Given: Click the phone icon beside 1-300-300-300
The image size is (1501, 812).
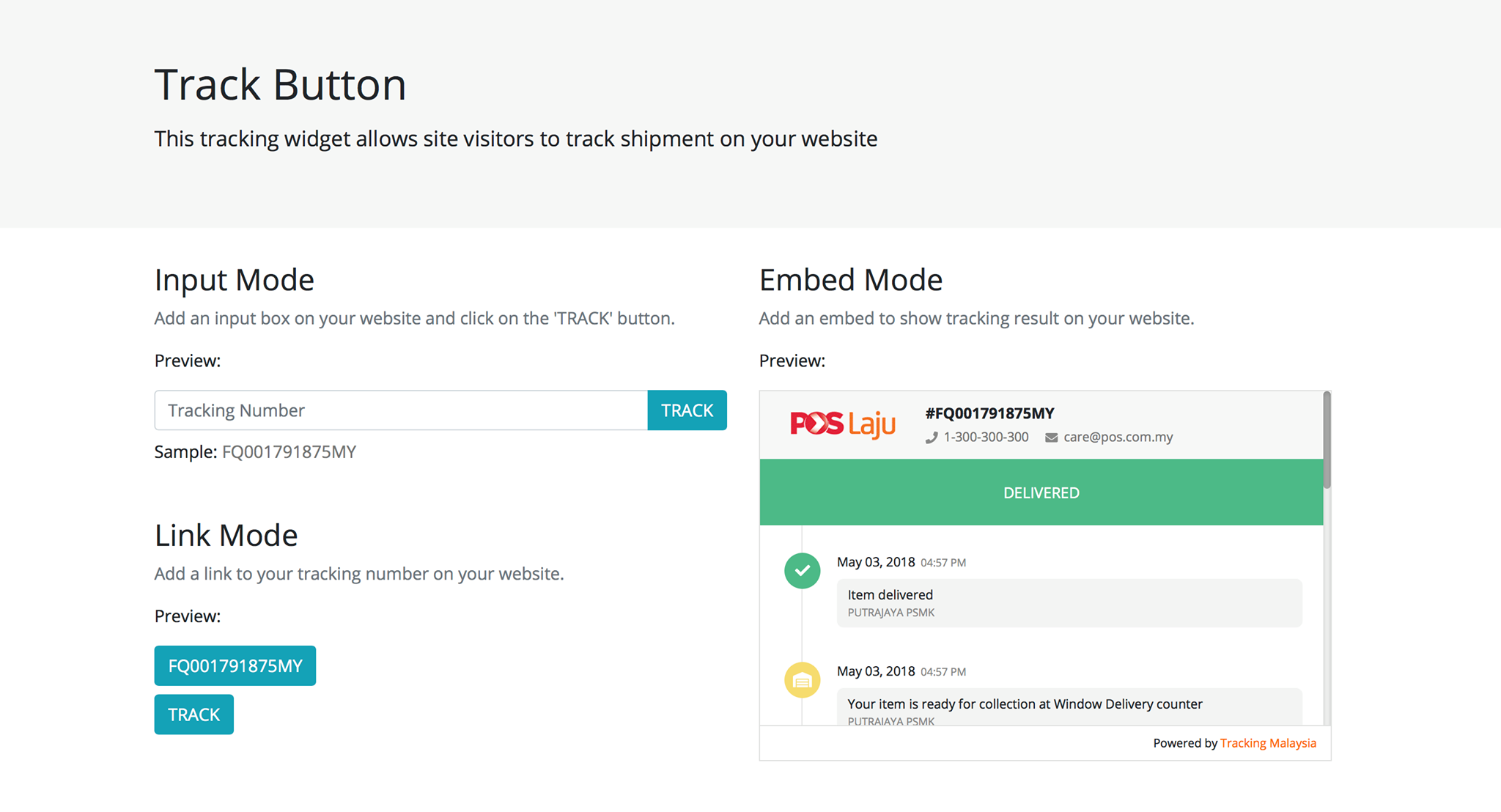Looking at the screenshot, I should 932,438.
